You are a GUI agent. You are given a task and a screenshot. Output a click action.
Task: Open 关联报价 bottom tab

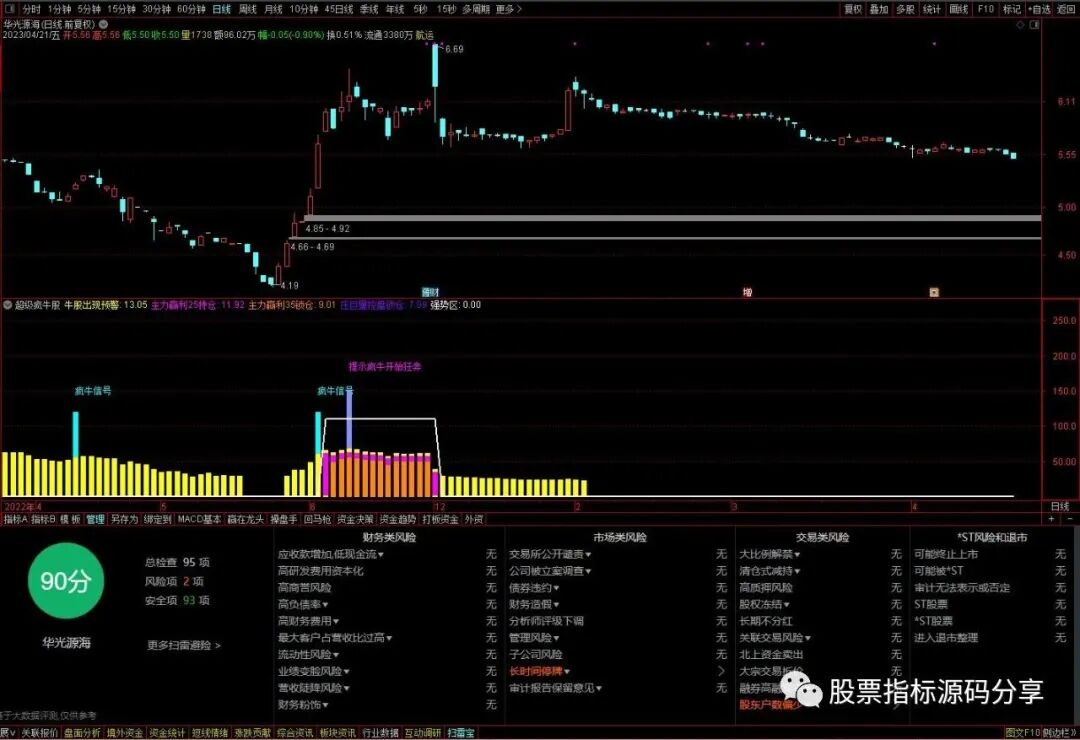pos(39,733)
